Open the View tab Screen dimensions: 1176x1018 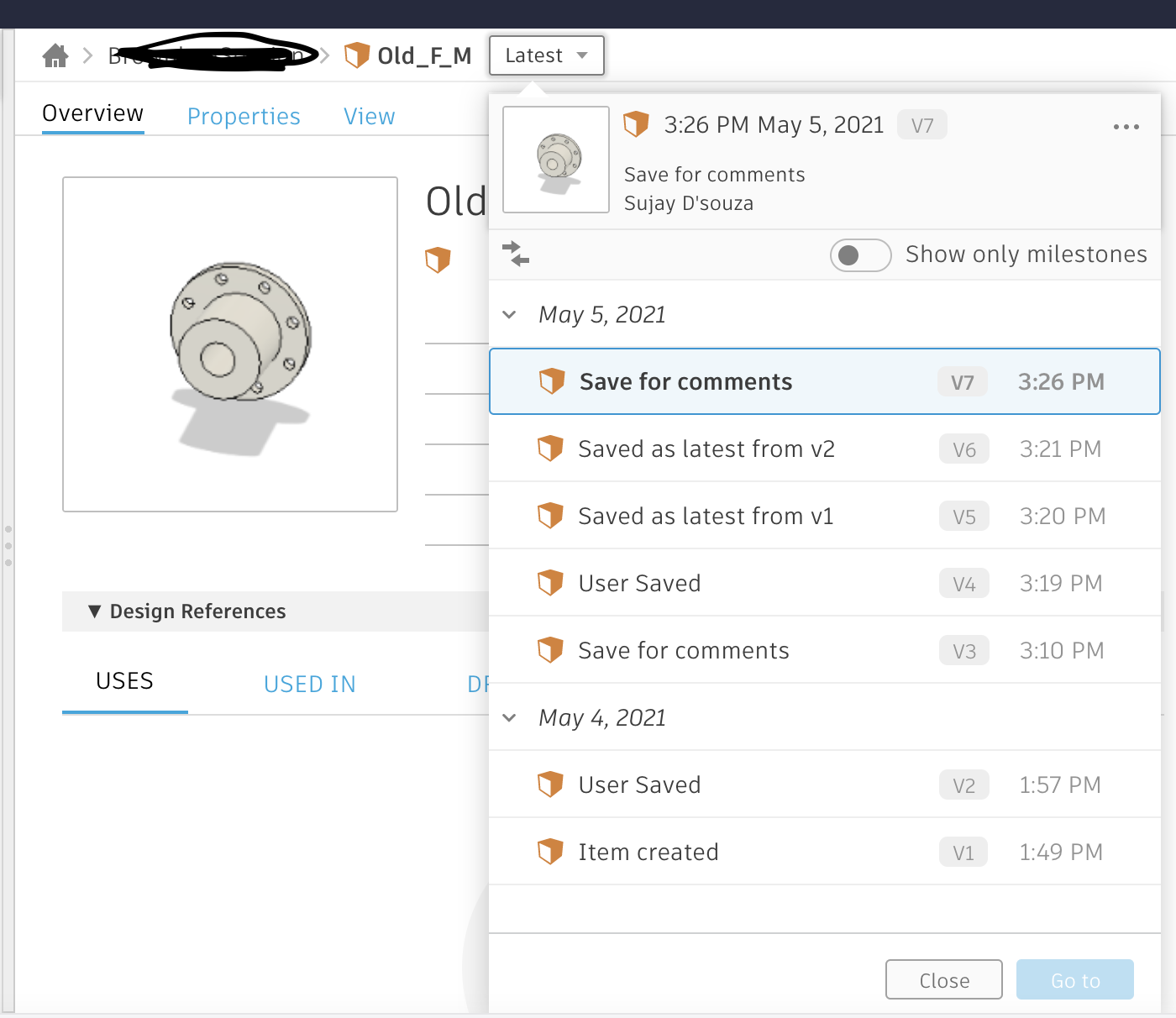pos(369,116)
